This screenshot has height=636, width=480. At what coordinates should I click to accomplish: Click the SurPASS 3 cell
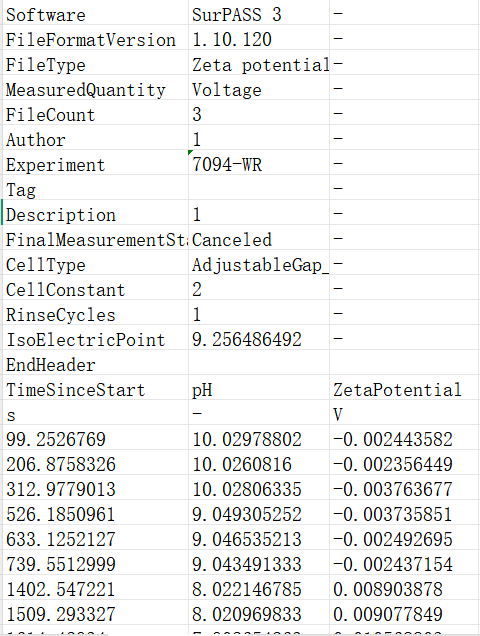(259, 13)
